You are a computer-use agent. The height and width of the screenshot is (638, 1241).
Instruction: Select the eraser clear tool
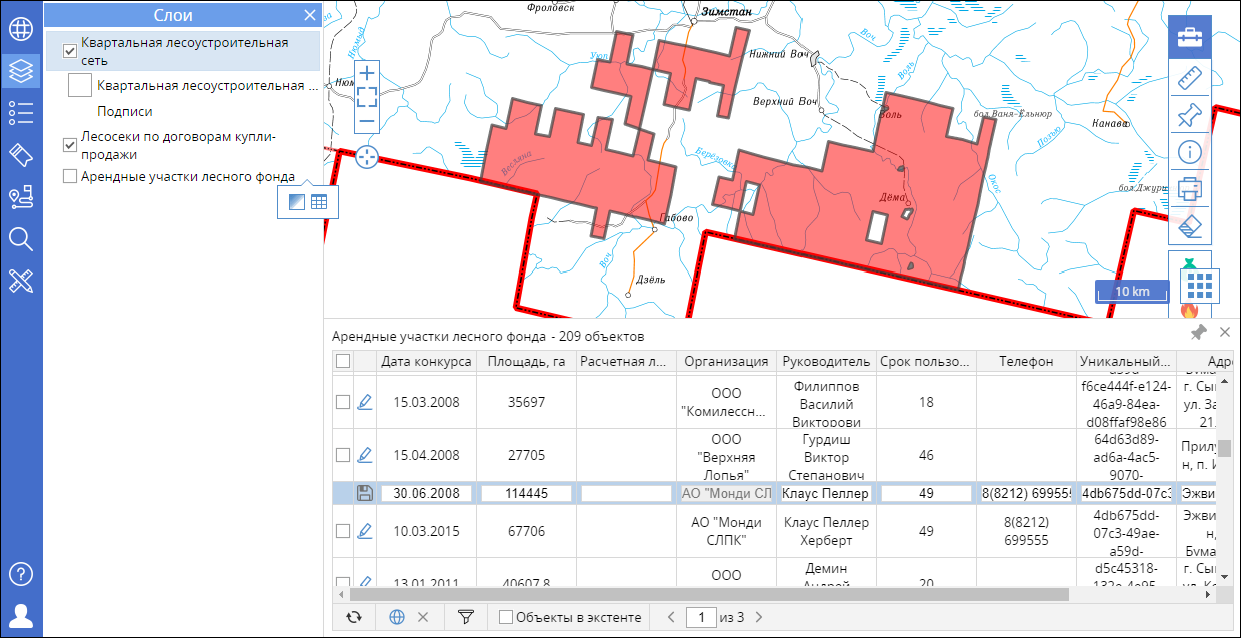click(1190, 226)
